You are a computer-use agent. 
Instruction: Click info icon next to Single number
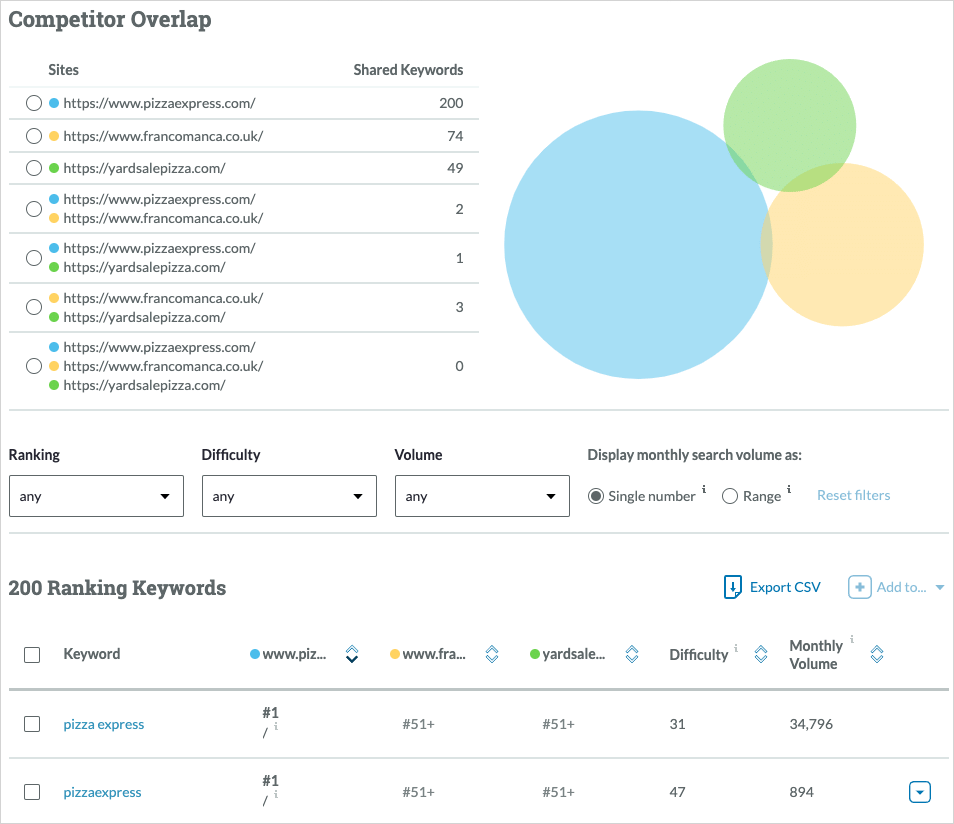point(704,489)
